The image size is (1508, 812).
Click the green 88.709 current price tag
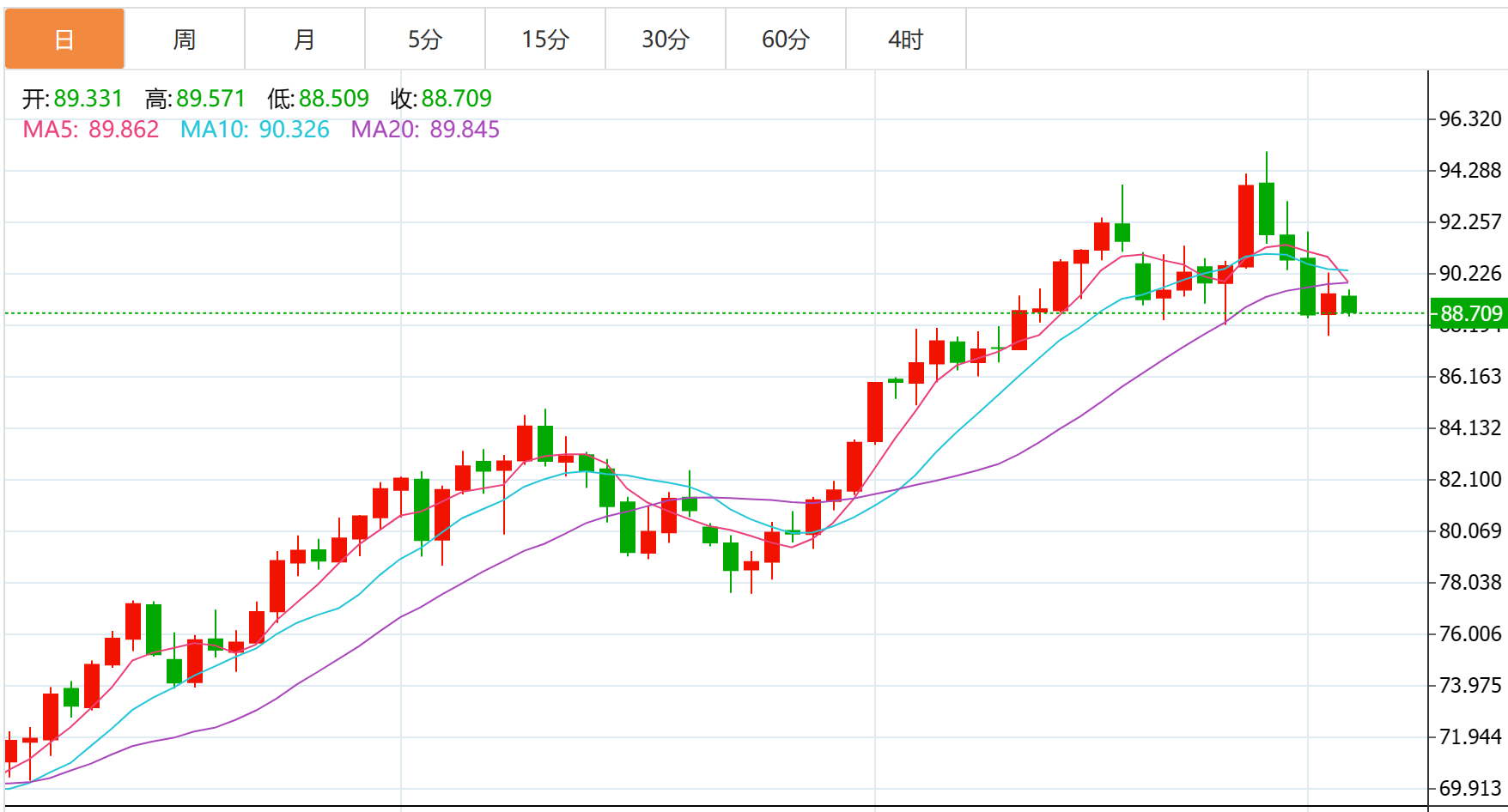(1470, 313)
